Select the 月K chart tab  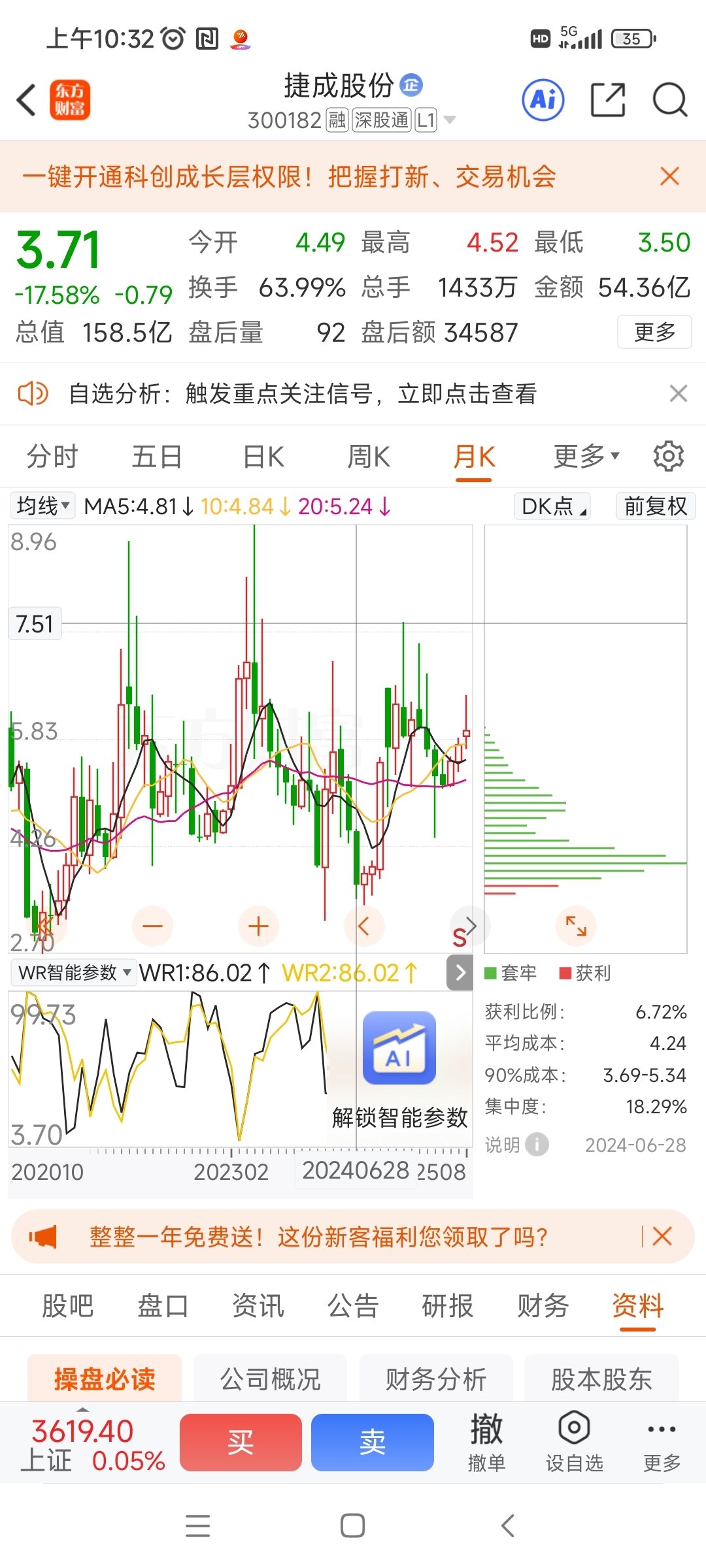point(474,457)
